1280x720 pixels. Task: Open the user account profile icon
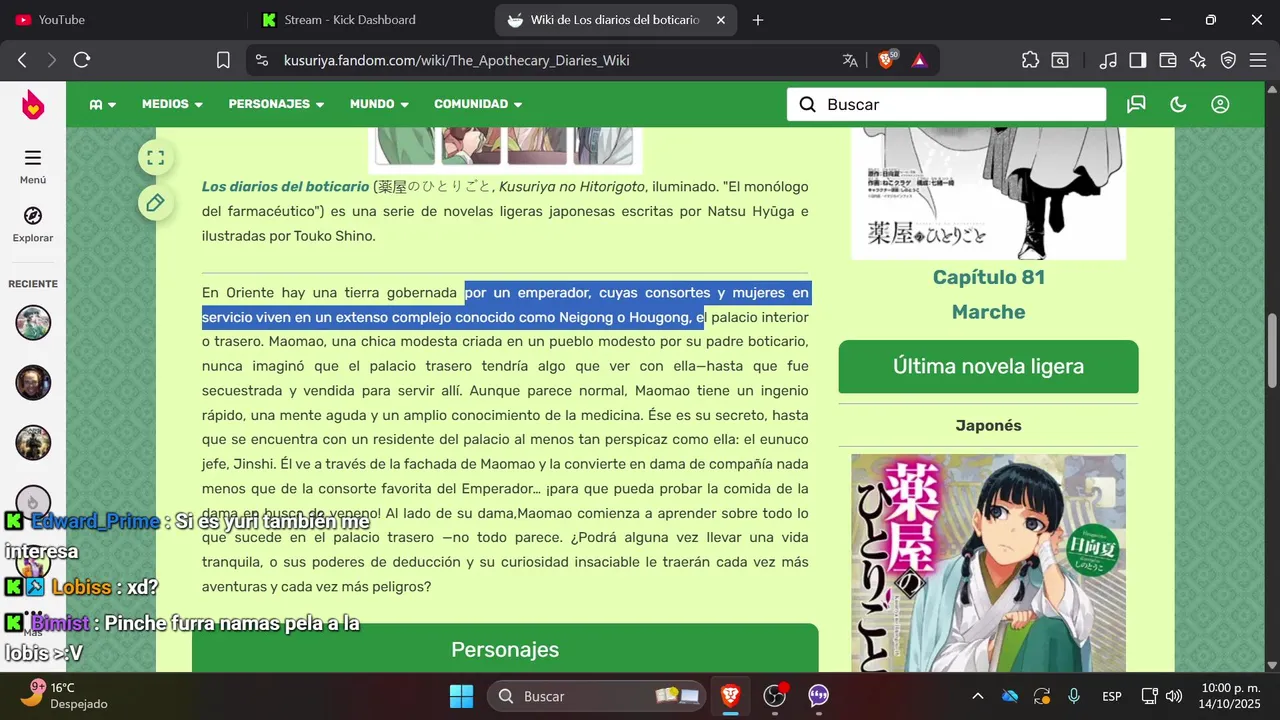point(1220,104)
